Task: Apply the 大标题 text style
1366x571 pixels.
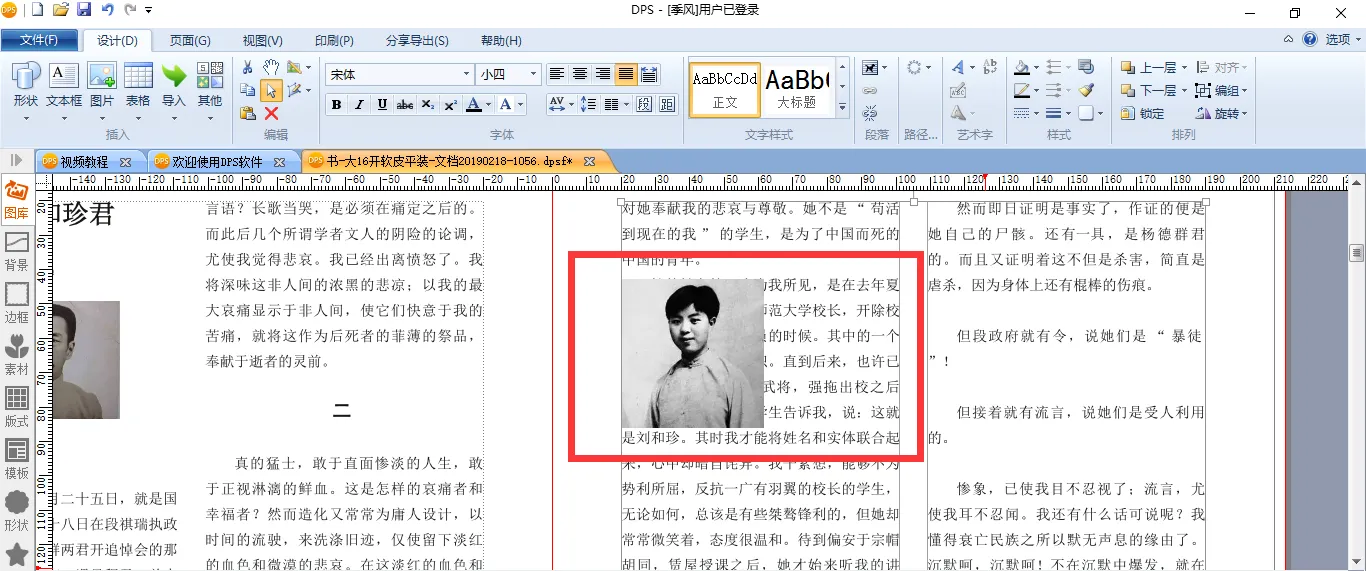Action: point(797,87)
